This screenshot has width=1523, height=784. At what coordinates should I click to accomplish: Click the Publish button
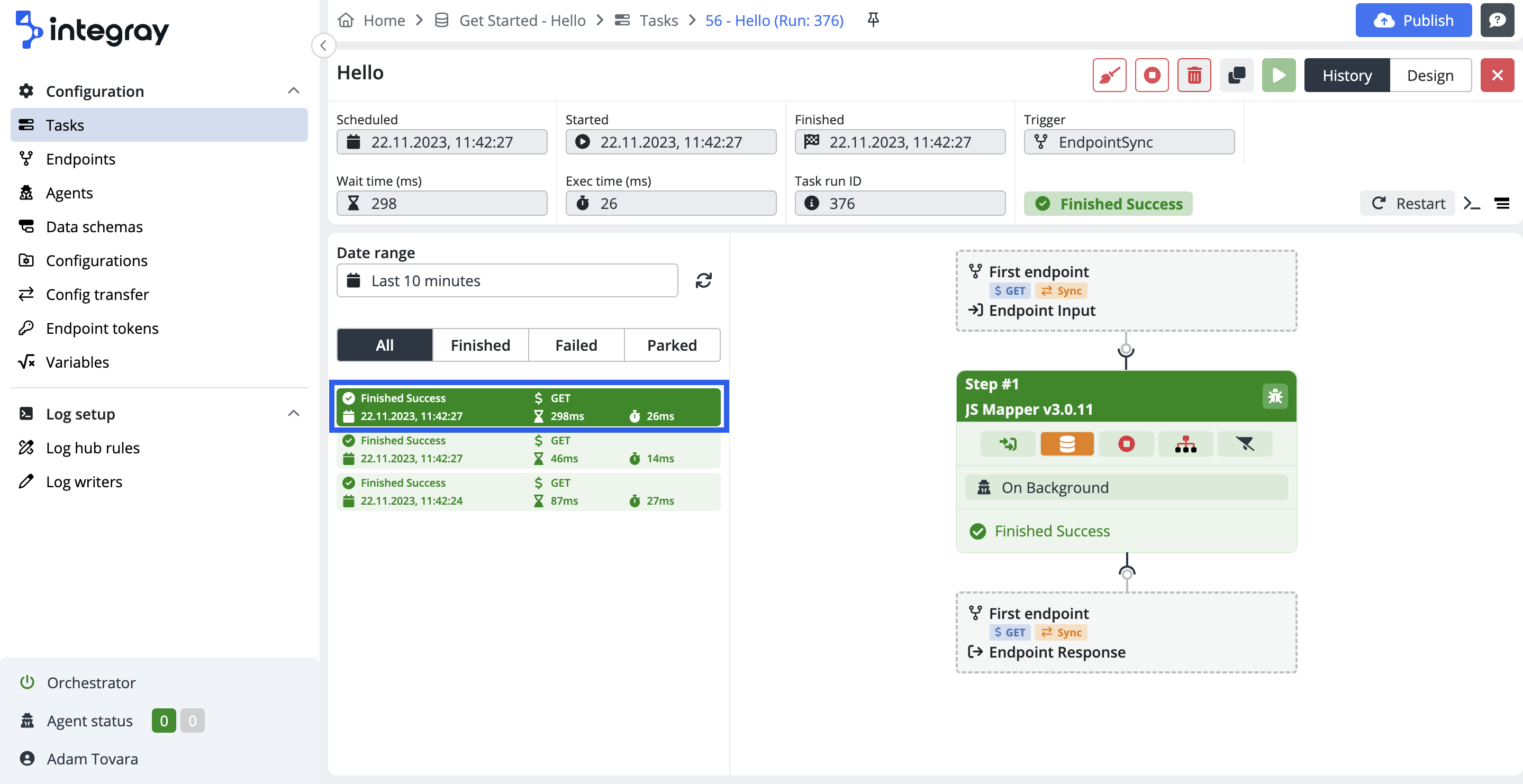pos(1413,20)
